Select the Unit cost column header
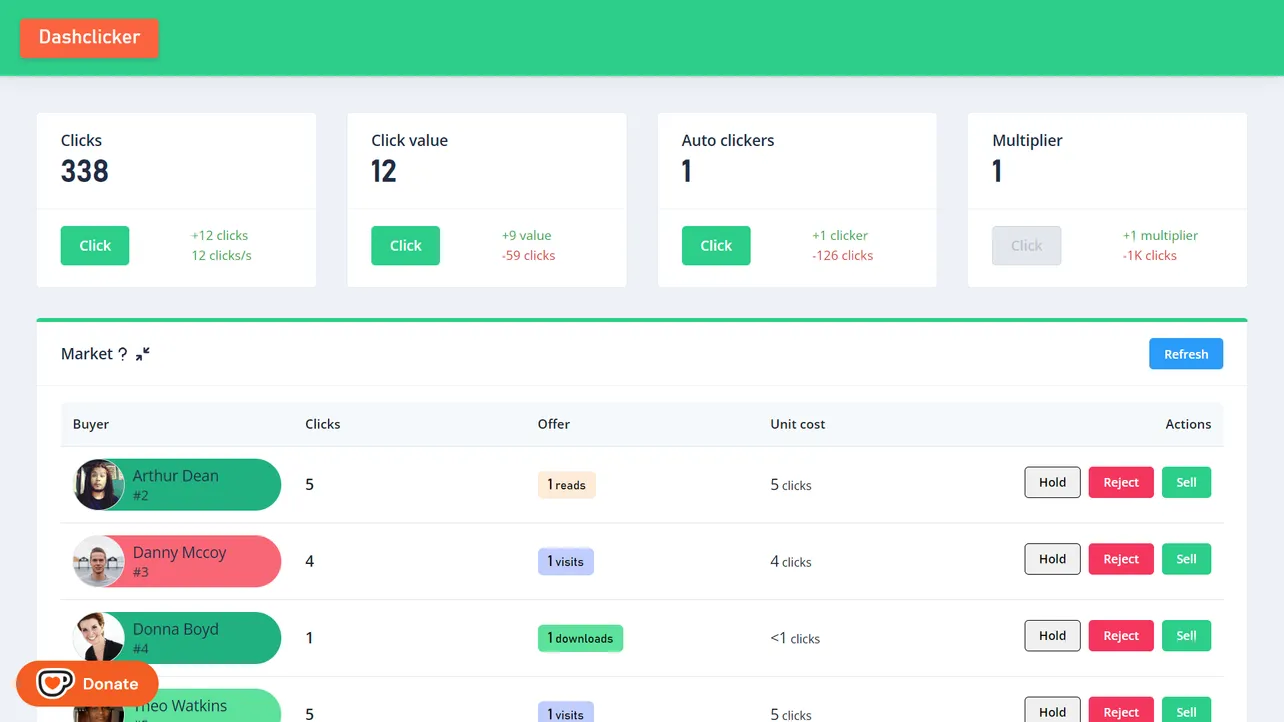 [x=798, y=424]
